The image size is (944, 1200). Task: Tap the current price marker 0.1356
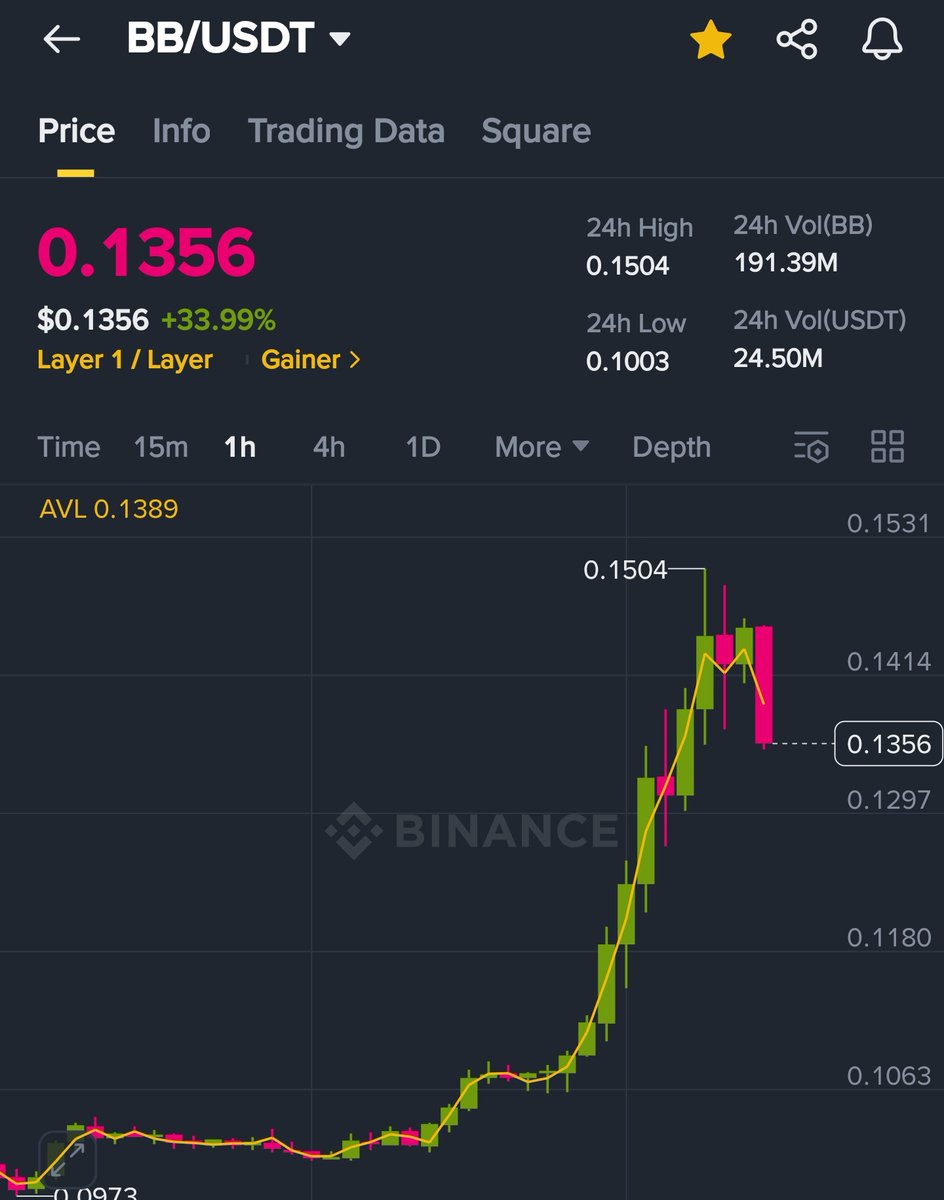click(x=888, y=744)
